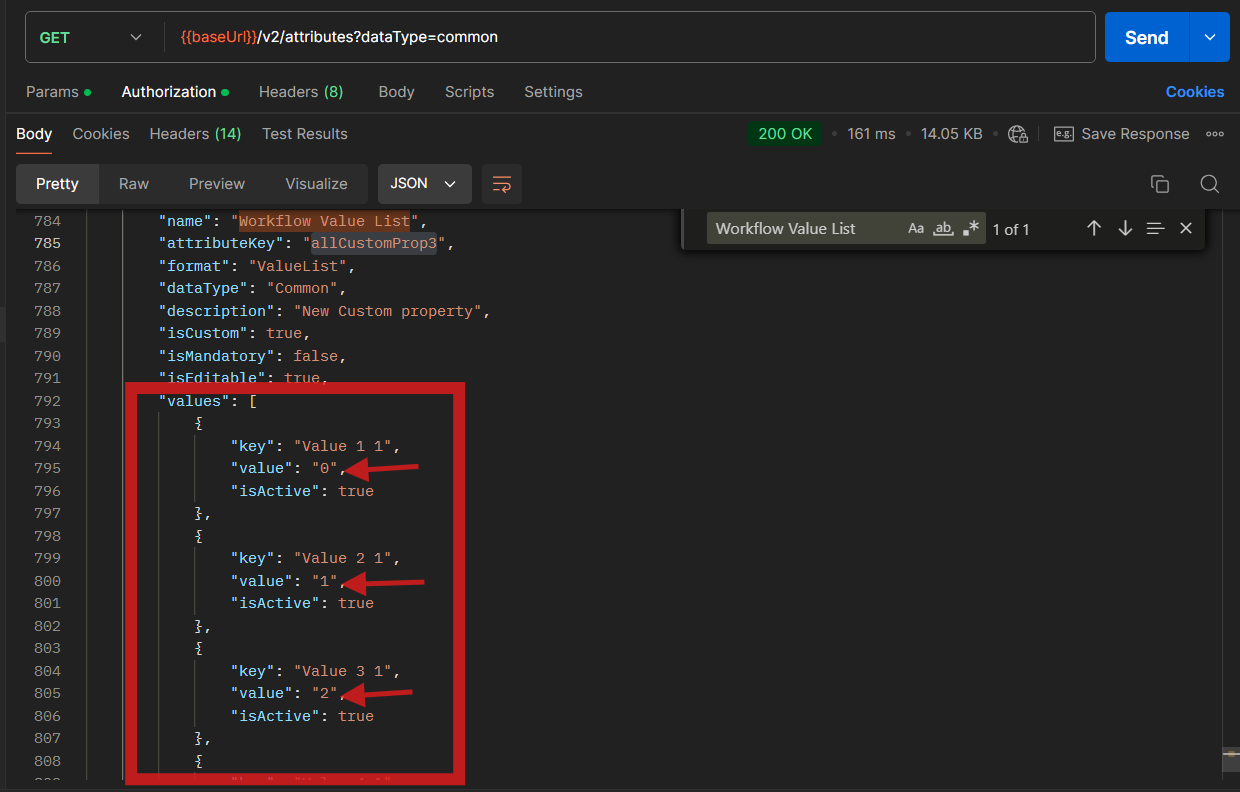Go to the next search match arrow
Viewport: 1240px width, 792px height.
[1125, 229]
